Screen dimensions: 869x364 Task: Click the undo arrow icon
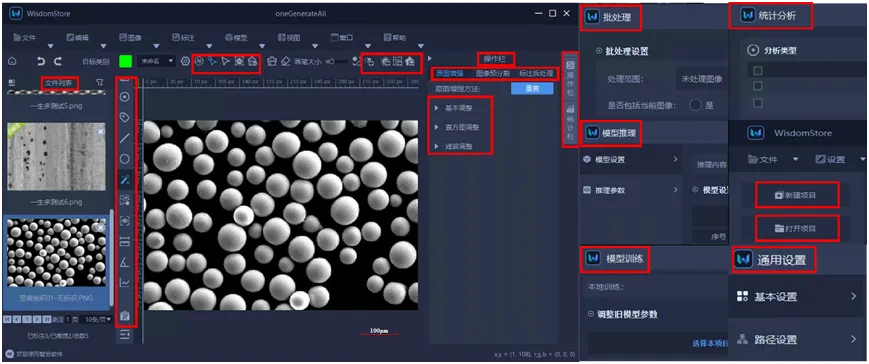point(40,61)
